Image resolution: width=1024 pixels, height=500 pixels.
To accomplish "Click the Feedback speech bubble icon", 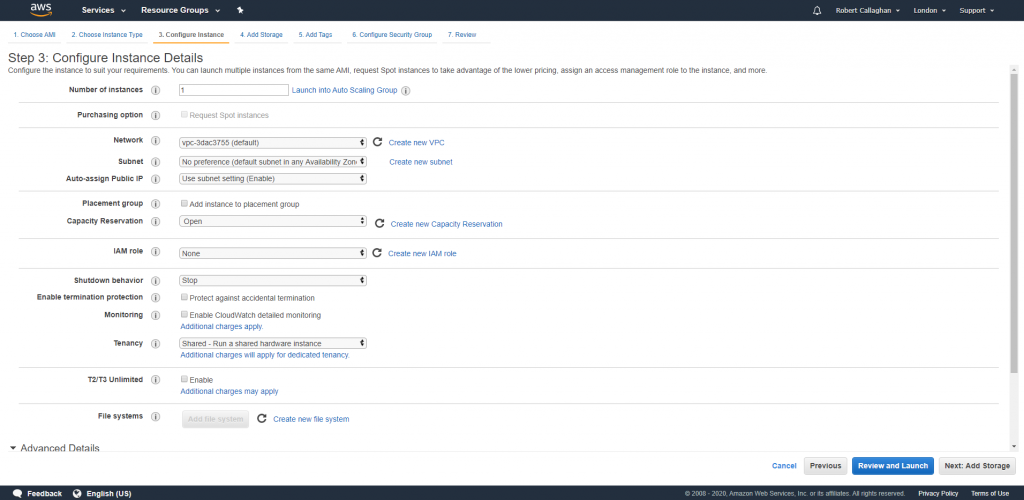I will point(18,493).
